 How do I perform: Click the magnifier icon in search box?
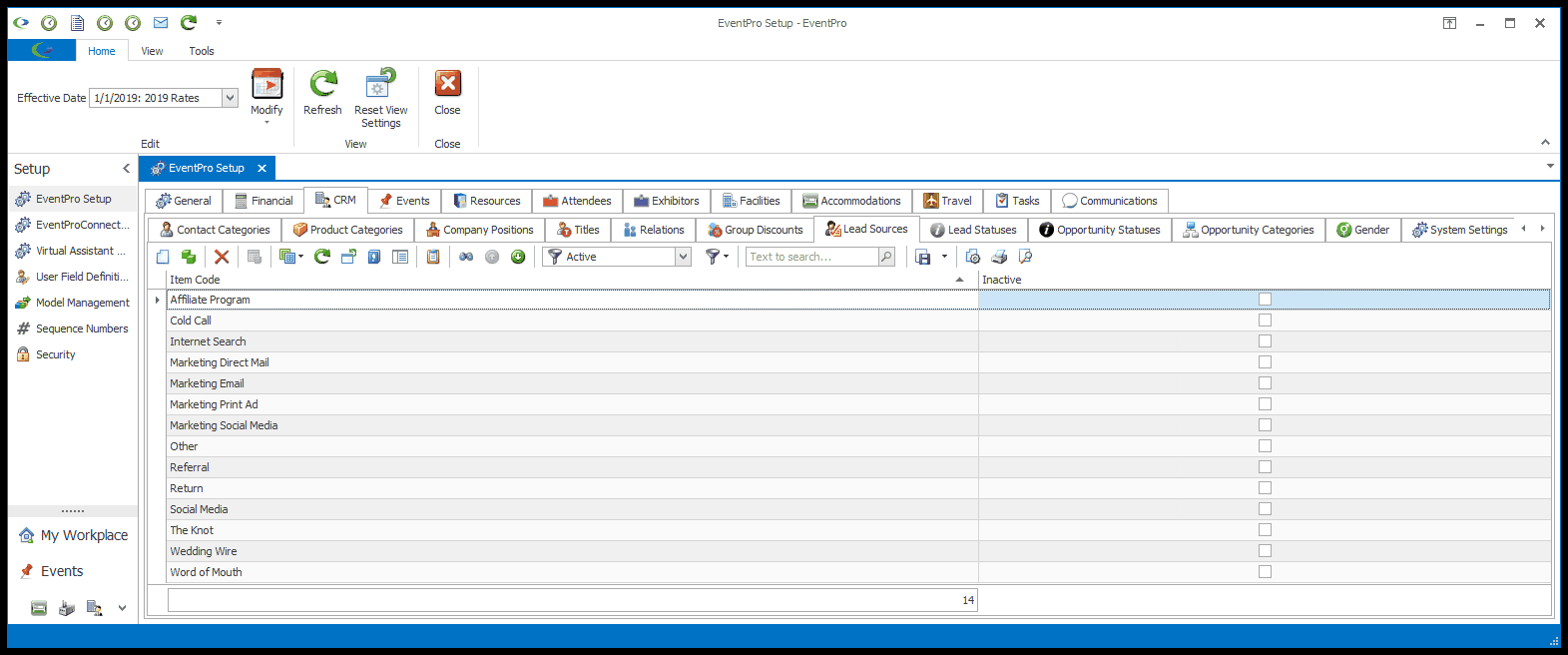pyautogui.click(x=885, y=257)
